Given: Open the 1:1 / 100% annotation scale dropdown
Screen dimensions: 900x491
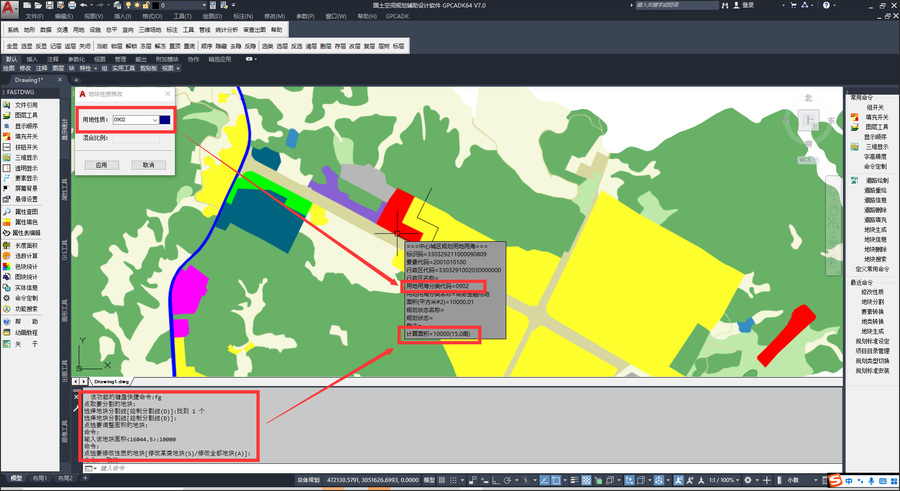Looking at the screenshot, I should click(x=724, y=480).
